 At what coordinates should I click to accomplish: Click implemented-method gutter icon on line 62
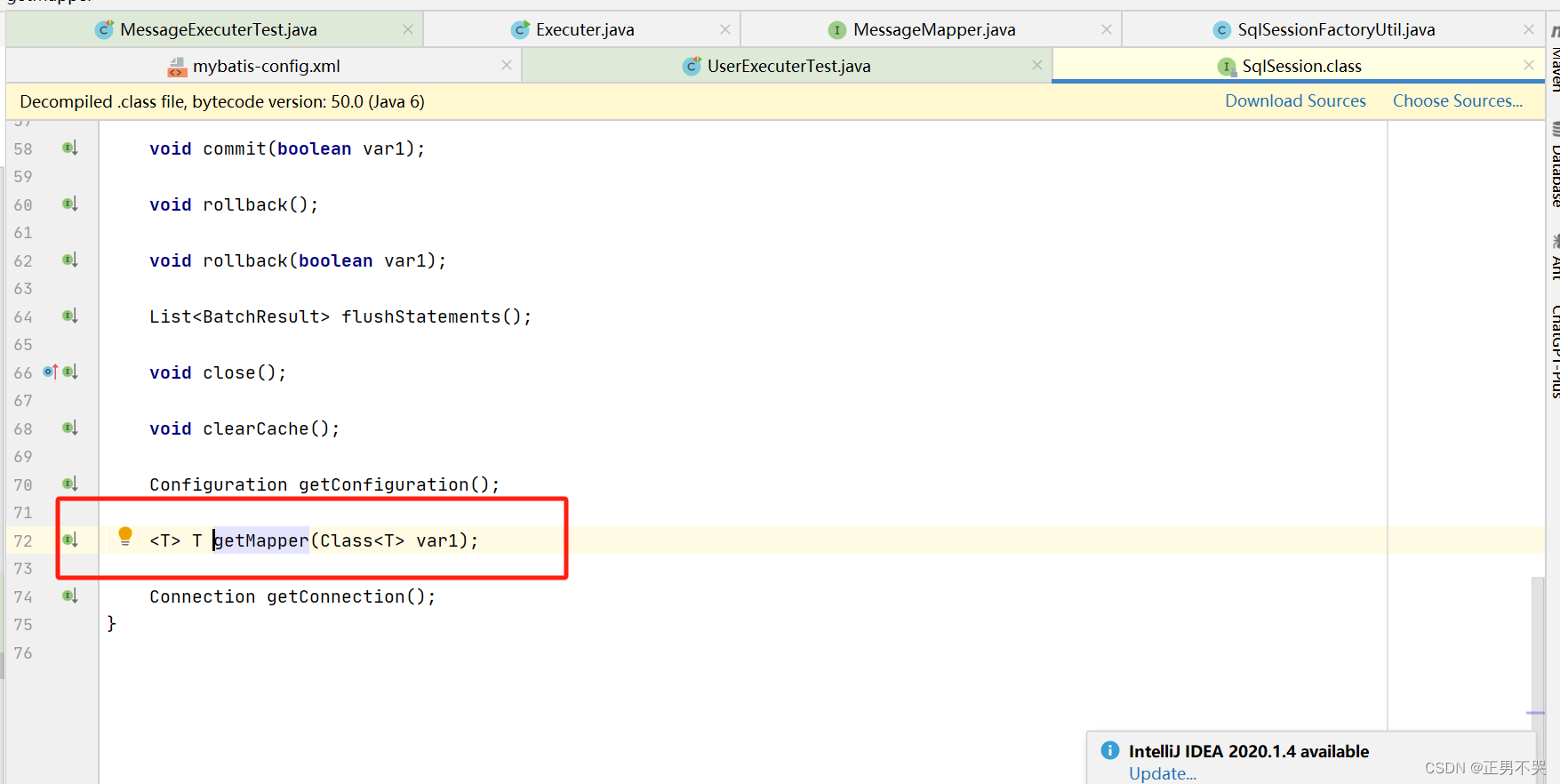pyautogui.click(x=70, y=260)
